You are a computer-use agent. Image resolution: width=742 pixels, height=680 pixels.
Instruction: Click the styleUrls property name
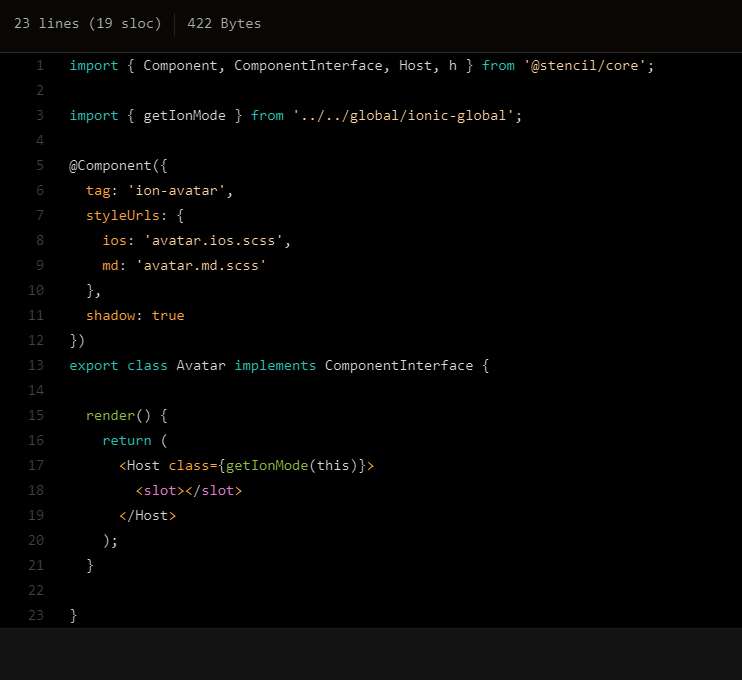123,216
